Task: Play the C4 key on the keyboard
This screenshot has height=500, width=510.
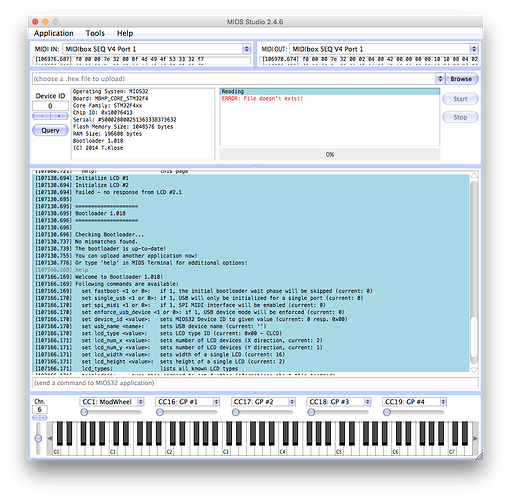Action: (x=283, y=451)
